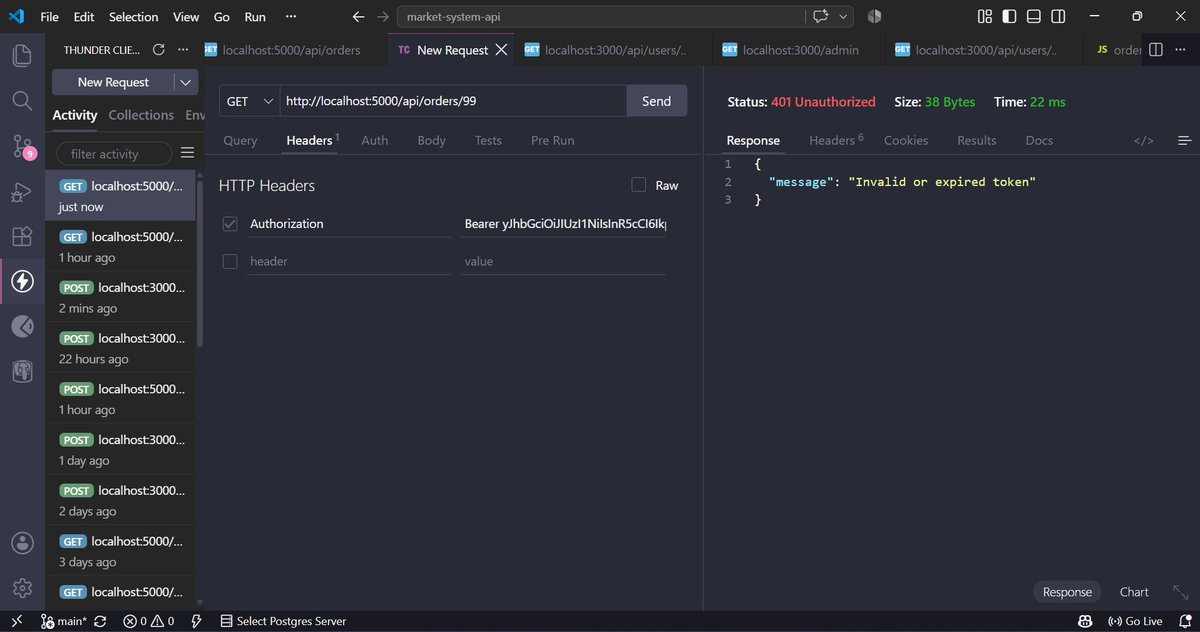1200x632 pixels.
Task: Open the Extensions view
Action: [22, 237]
